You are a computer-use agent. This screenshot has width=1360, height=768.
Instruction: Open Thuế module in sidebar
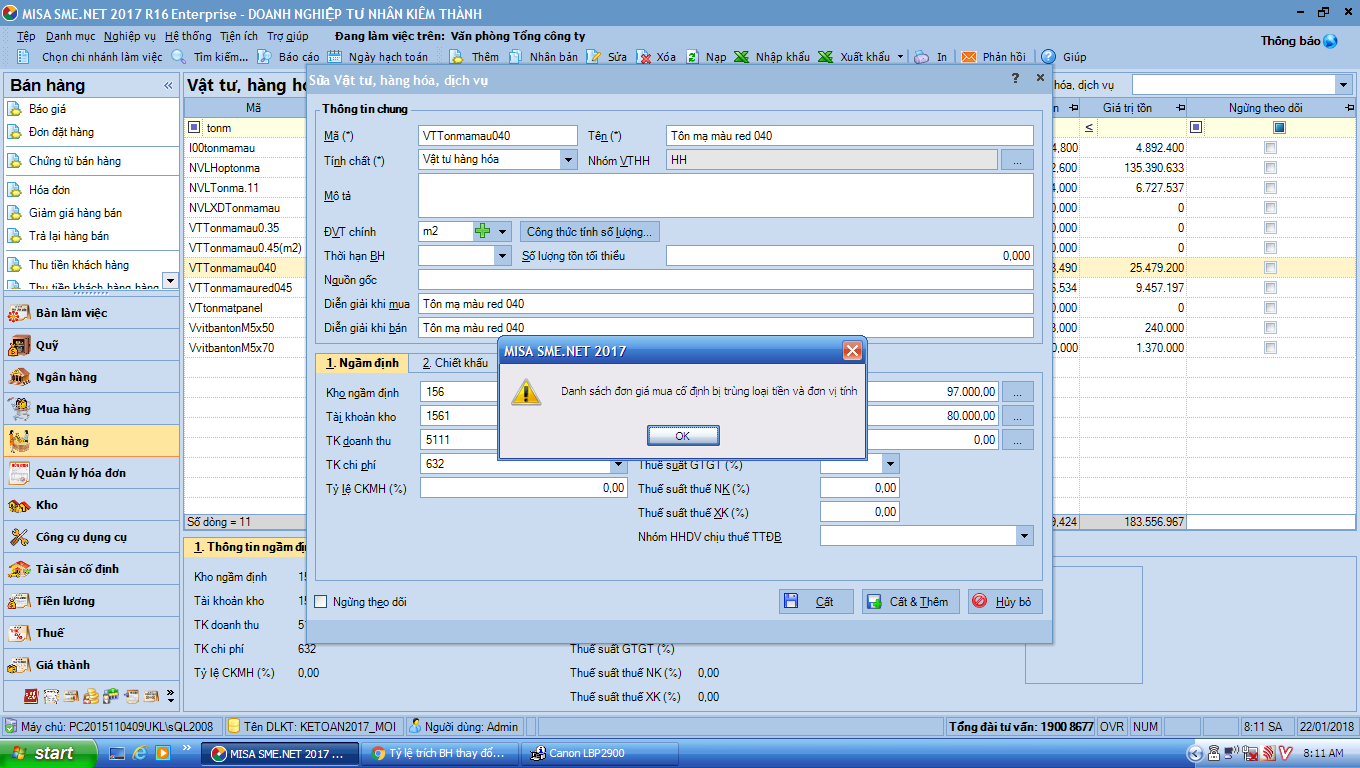pyautogui.click(x=91, y=633)
